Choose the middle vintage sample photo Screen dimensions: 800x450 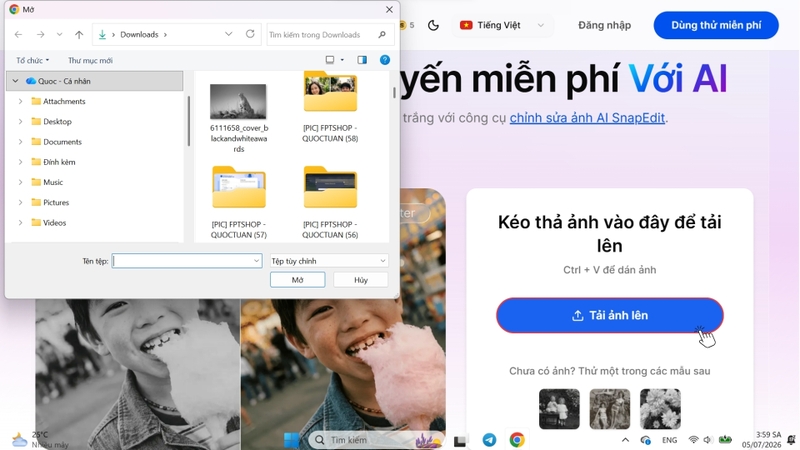[610, 409]
